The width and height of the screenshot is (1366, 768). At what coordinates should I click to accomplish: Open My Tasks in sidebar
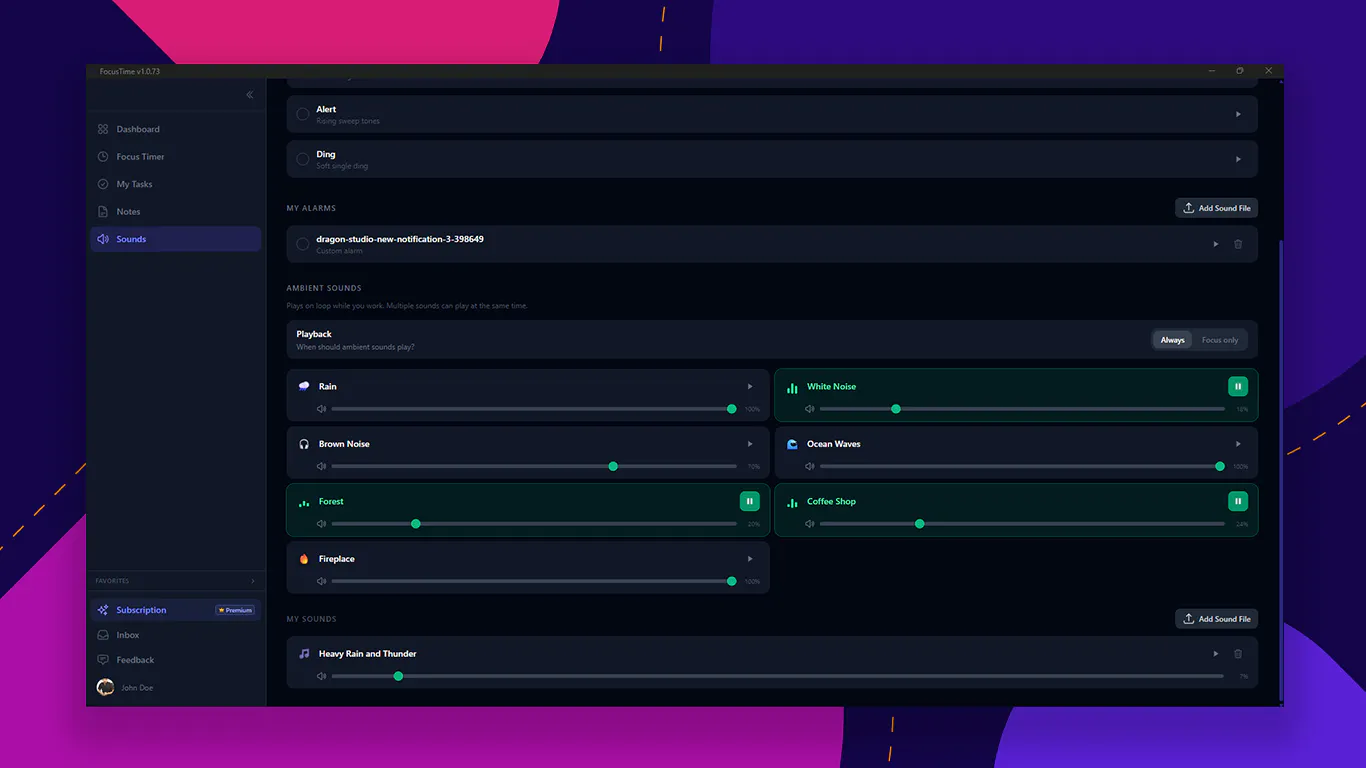click(175, 184)
